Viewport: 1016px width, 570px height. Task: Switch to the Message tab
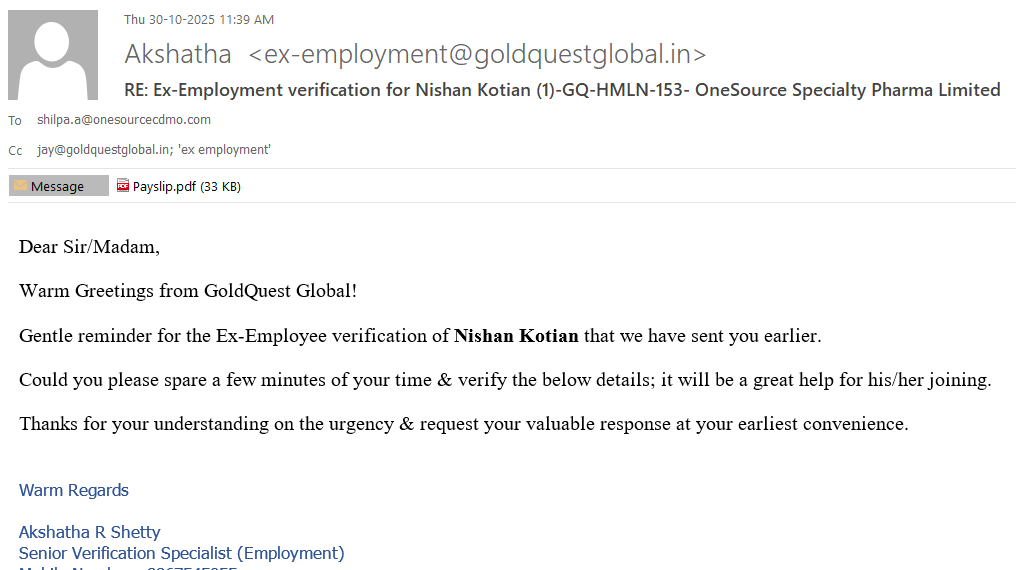tap(58, 186)
